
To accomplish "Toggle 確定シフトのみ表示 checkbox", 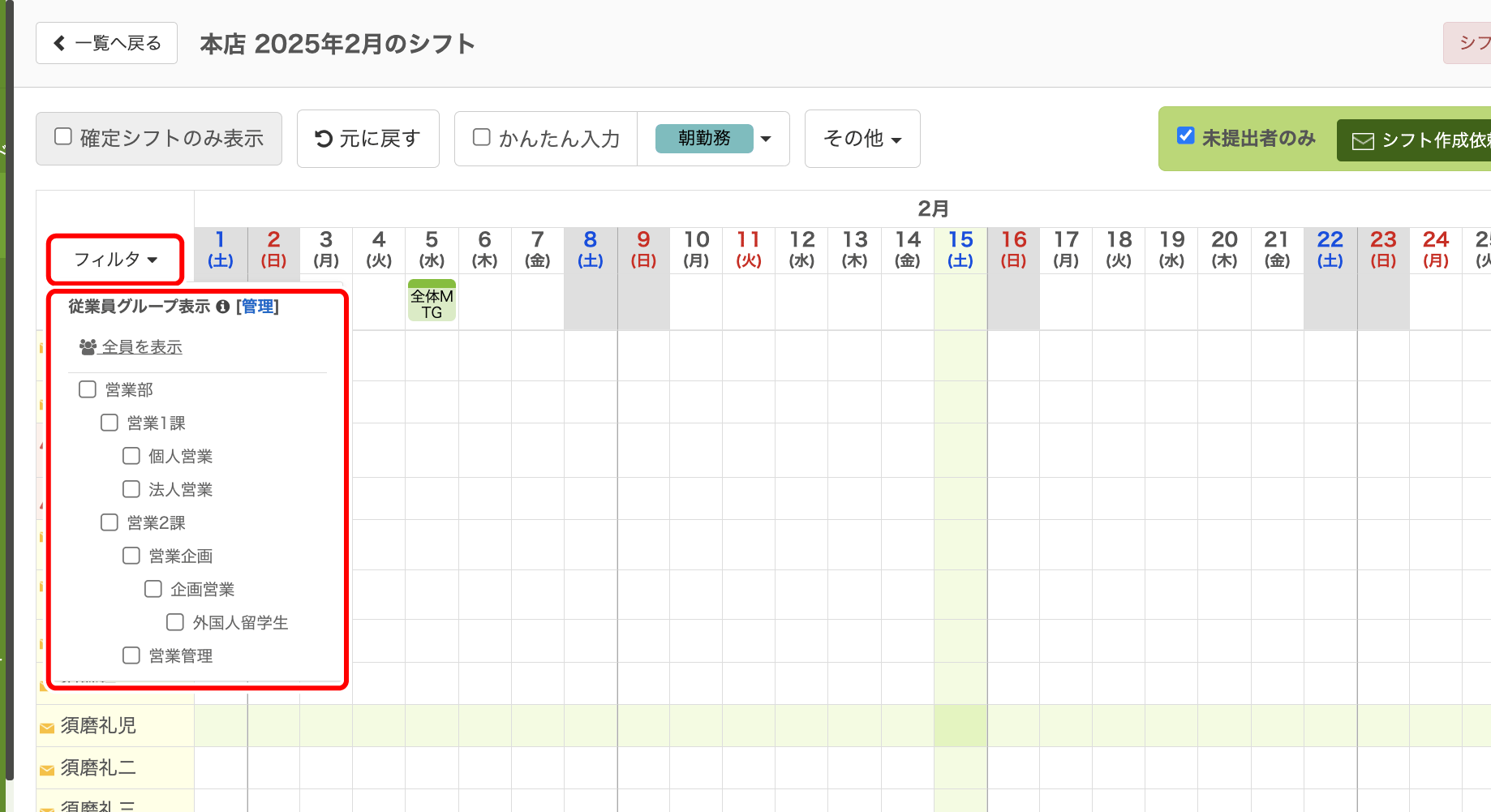I will pyautogui.click(x=63, y=136).
